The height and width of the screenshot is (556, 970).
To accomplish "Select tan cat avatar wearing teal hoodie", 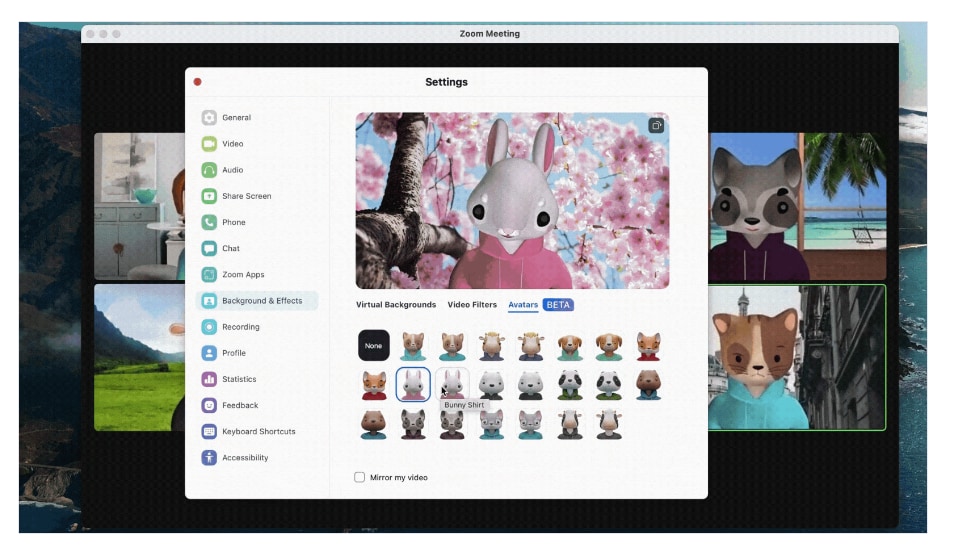I will [x=413, y=346].
